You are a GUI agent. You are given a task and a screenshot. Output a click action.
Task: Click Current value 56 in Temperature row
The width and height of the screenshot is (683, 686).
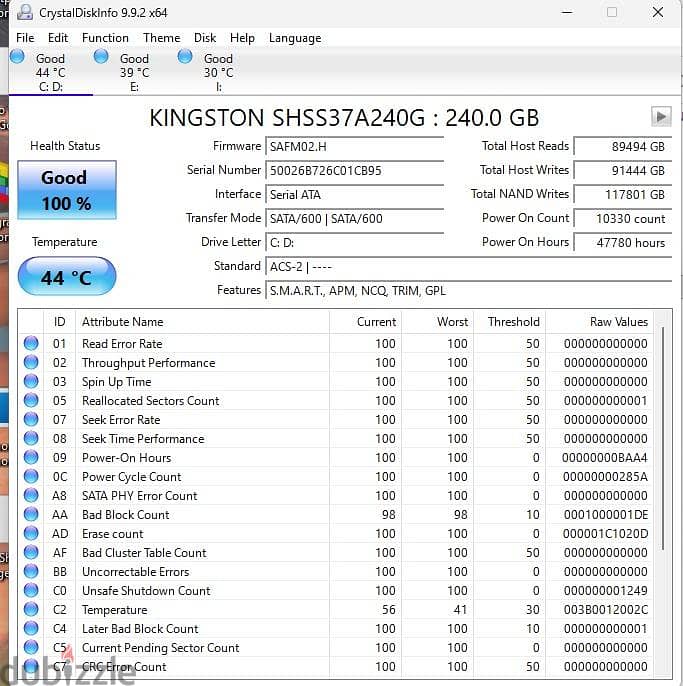[x=389, y=609]
